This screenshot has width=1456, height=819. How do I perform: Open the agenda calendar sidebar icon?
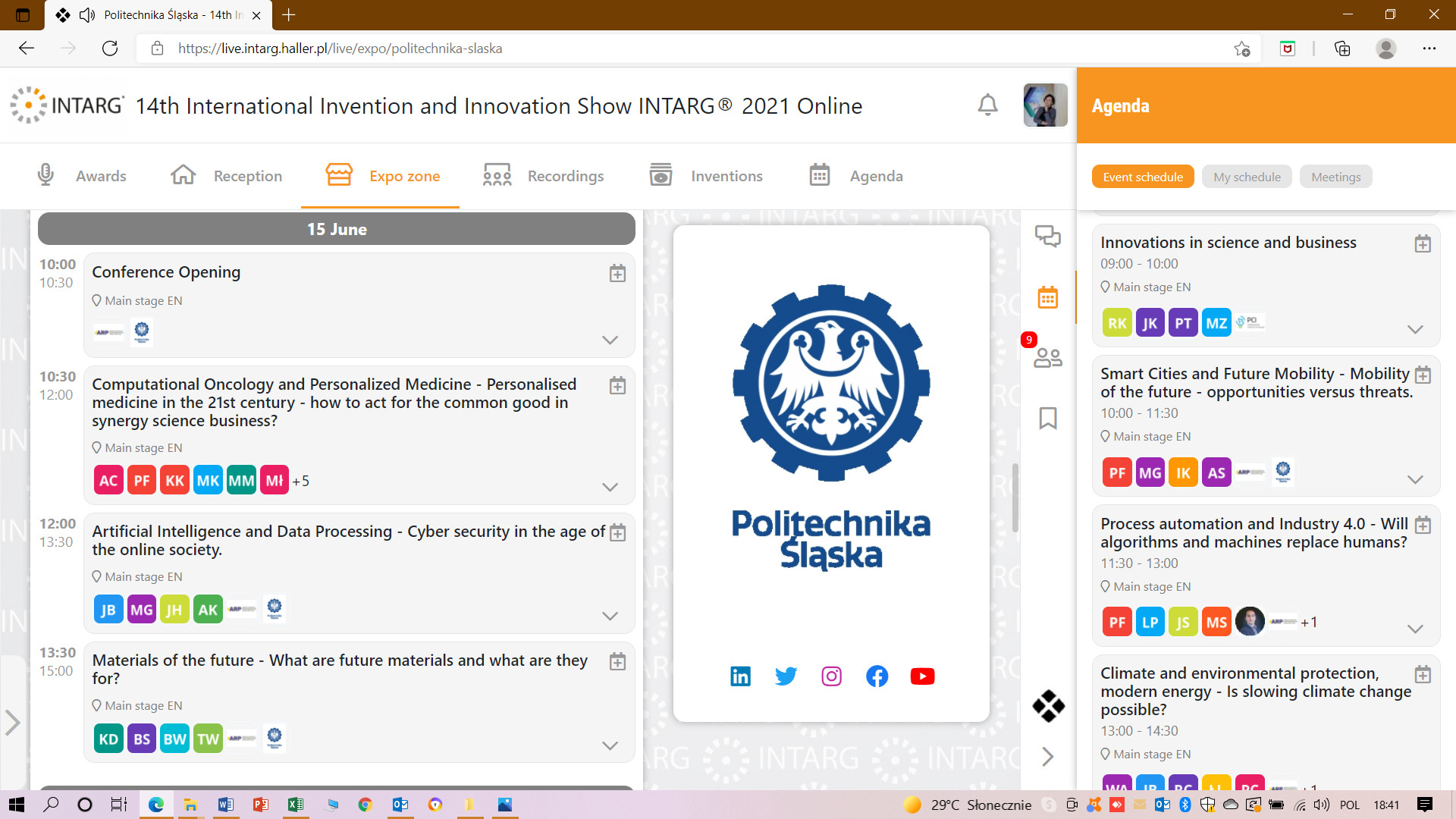click(x=1048, y=297)
